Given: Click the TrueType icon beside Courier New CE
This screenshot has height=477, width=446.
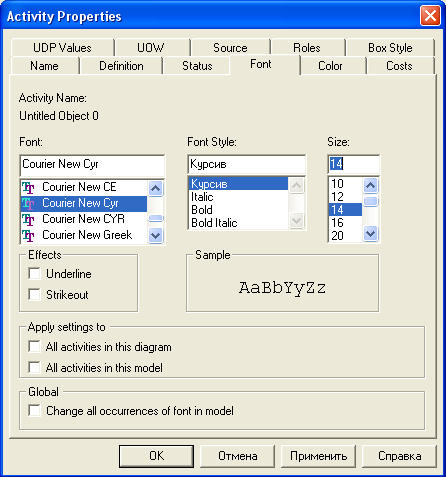Looking at the screenshot, I should coord(28,187).
